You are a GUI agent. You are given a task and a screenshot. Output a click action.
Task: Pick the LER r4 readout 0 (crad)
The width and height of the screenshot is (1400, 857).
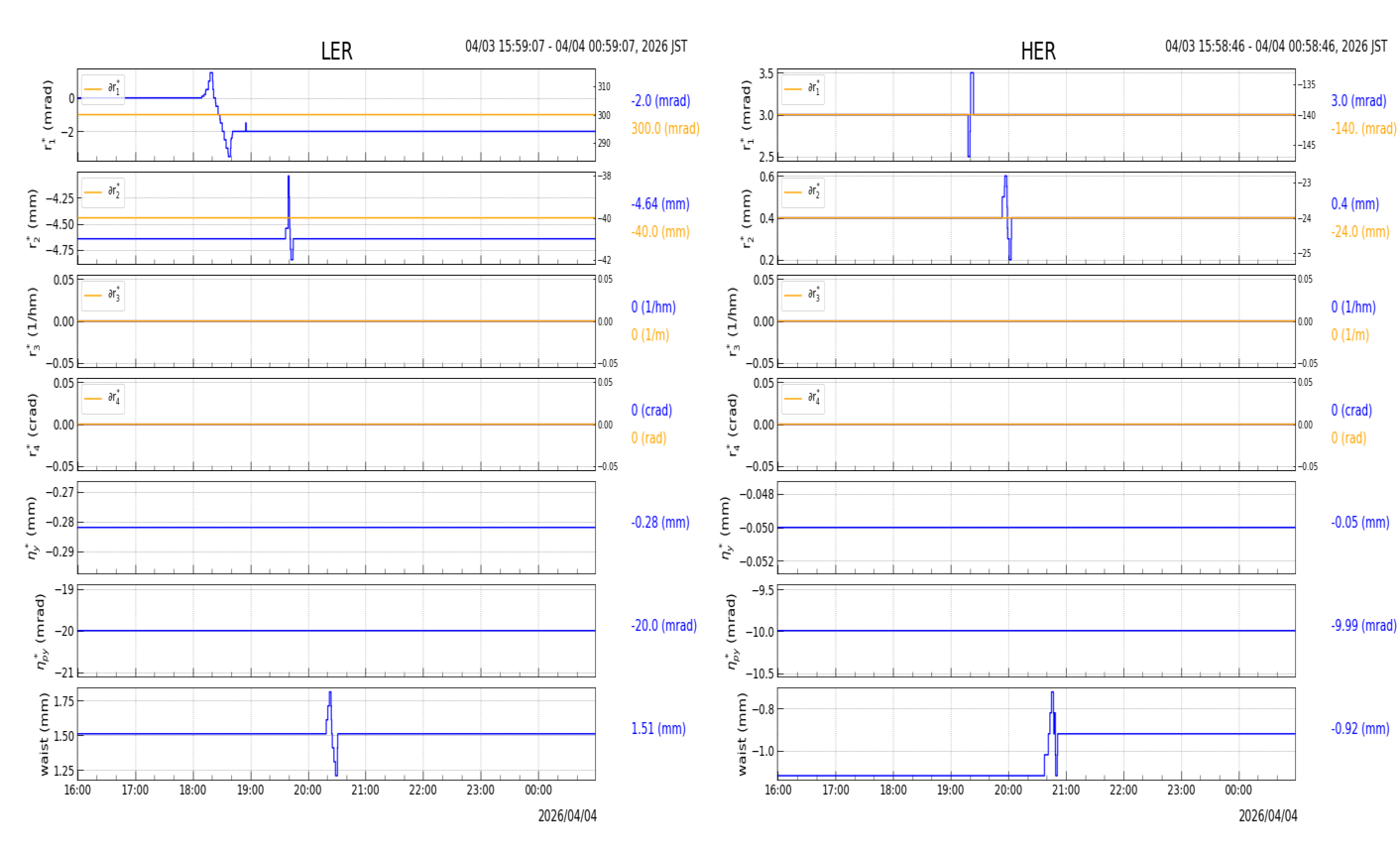[x=651, y=411]
